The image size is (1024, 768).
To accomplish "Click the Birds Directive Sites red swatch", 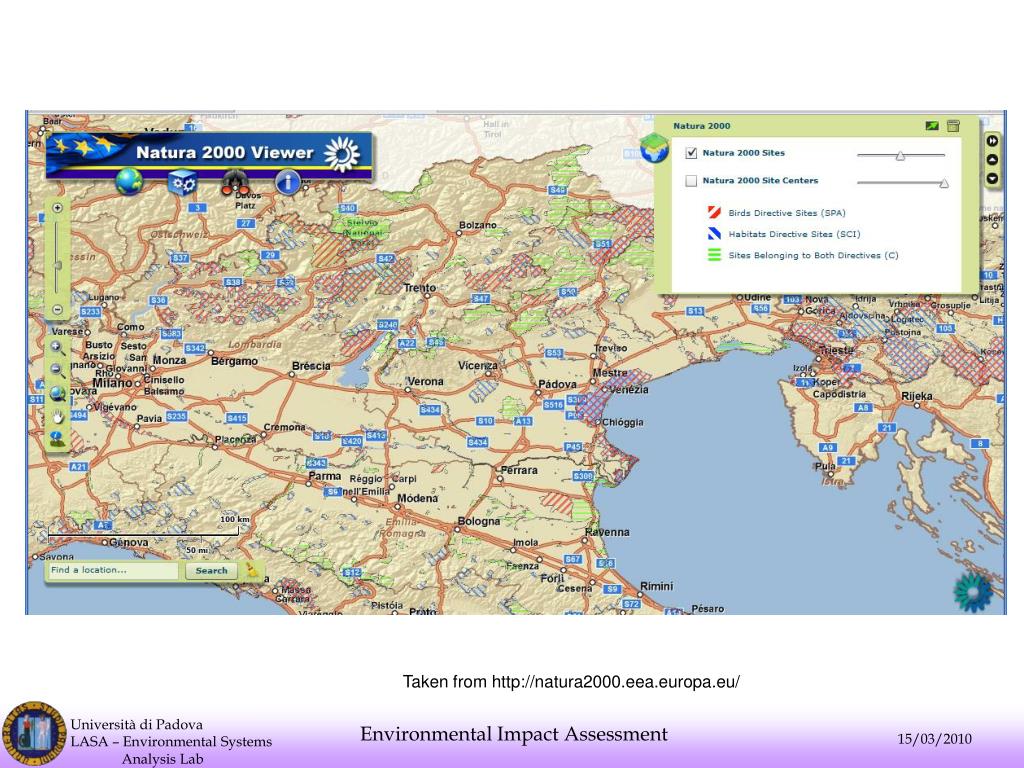I will 714,213.
